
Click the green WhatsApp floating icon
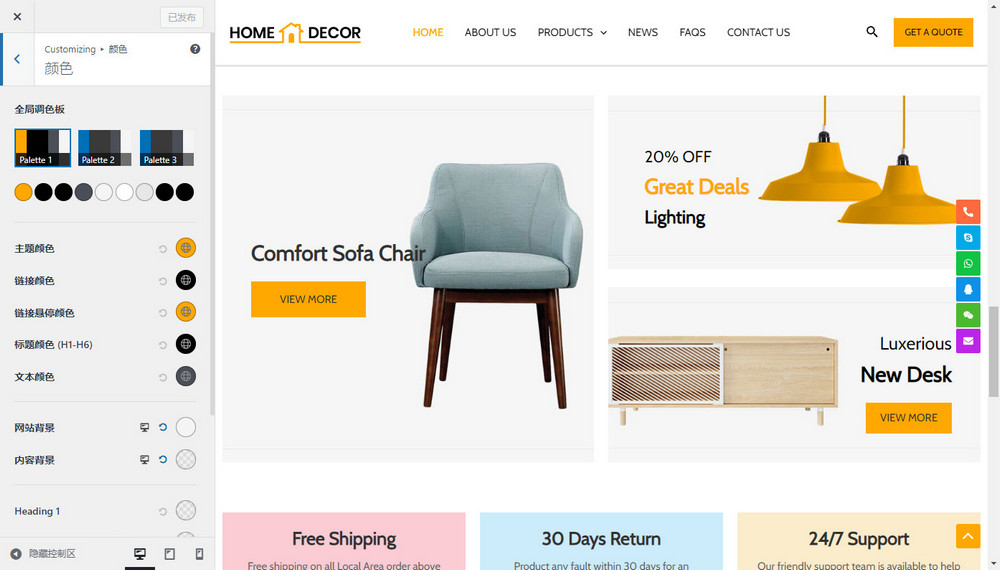tap(967, 263)
